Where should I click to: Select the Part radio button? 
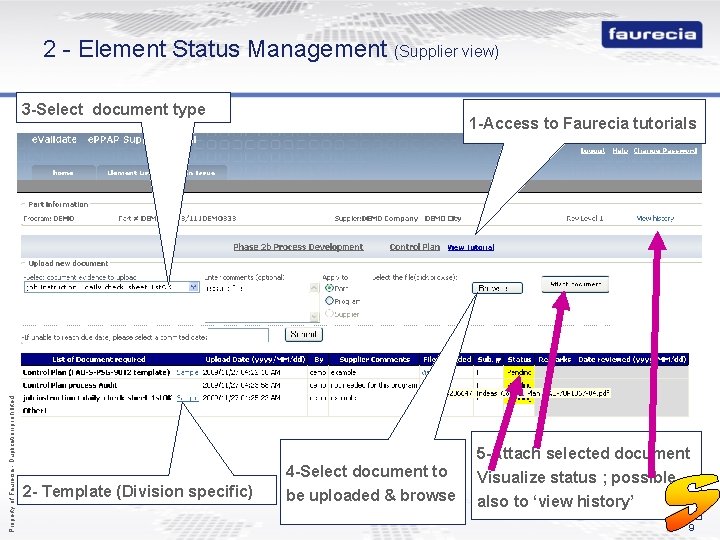point(329,288)
